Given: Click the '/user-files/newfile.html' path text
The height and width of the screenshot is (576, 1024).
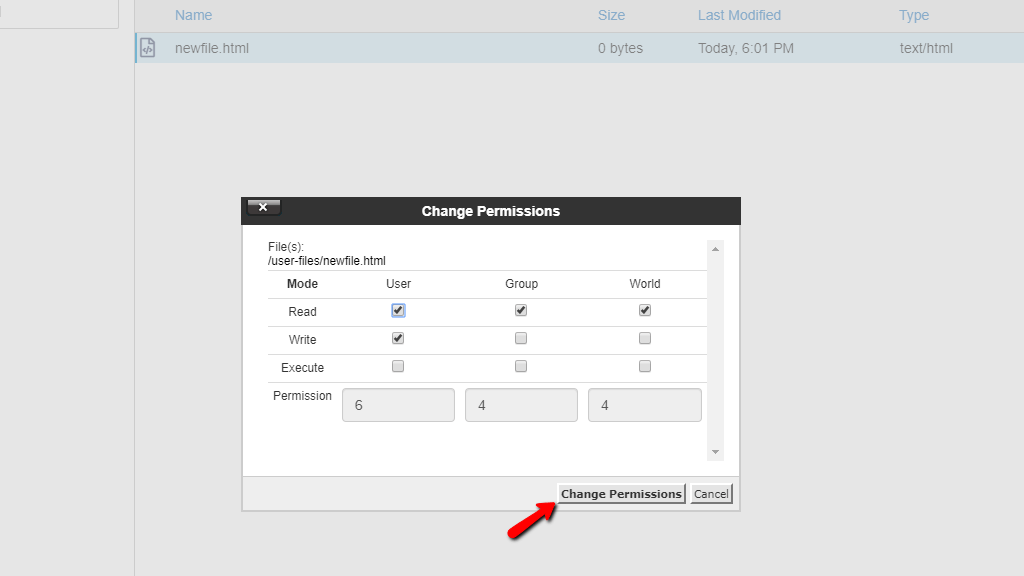Looking at the screenshot, I should [x=327, y=261].
